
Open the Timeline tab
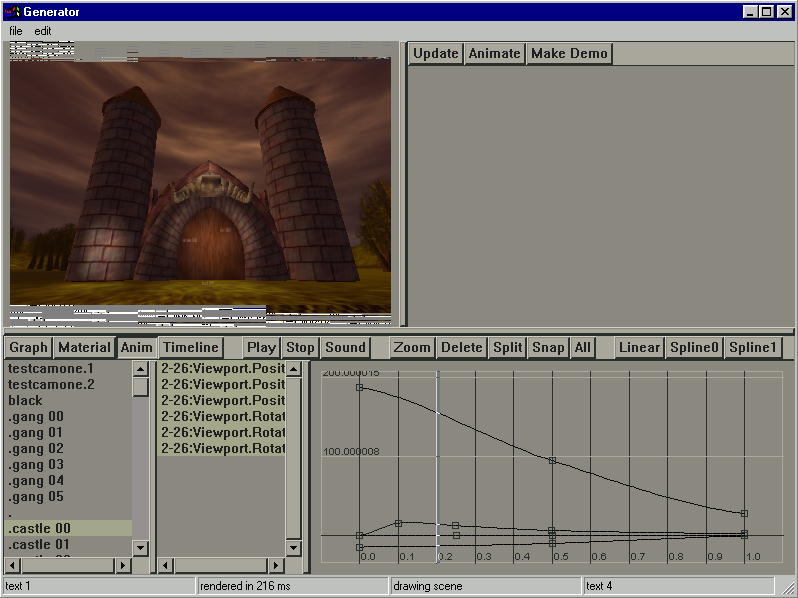click(191, 348)
